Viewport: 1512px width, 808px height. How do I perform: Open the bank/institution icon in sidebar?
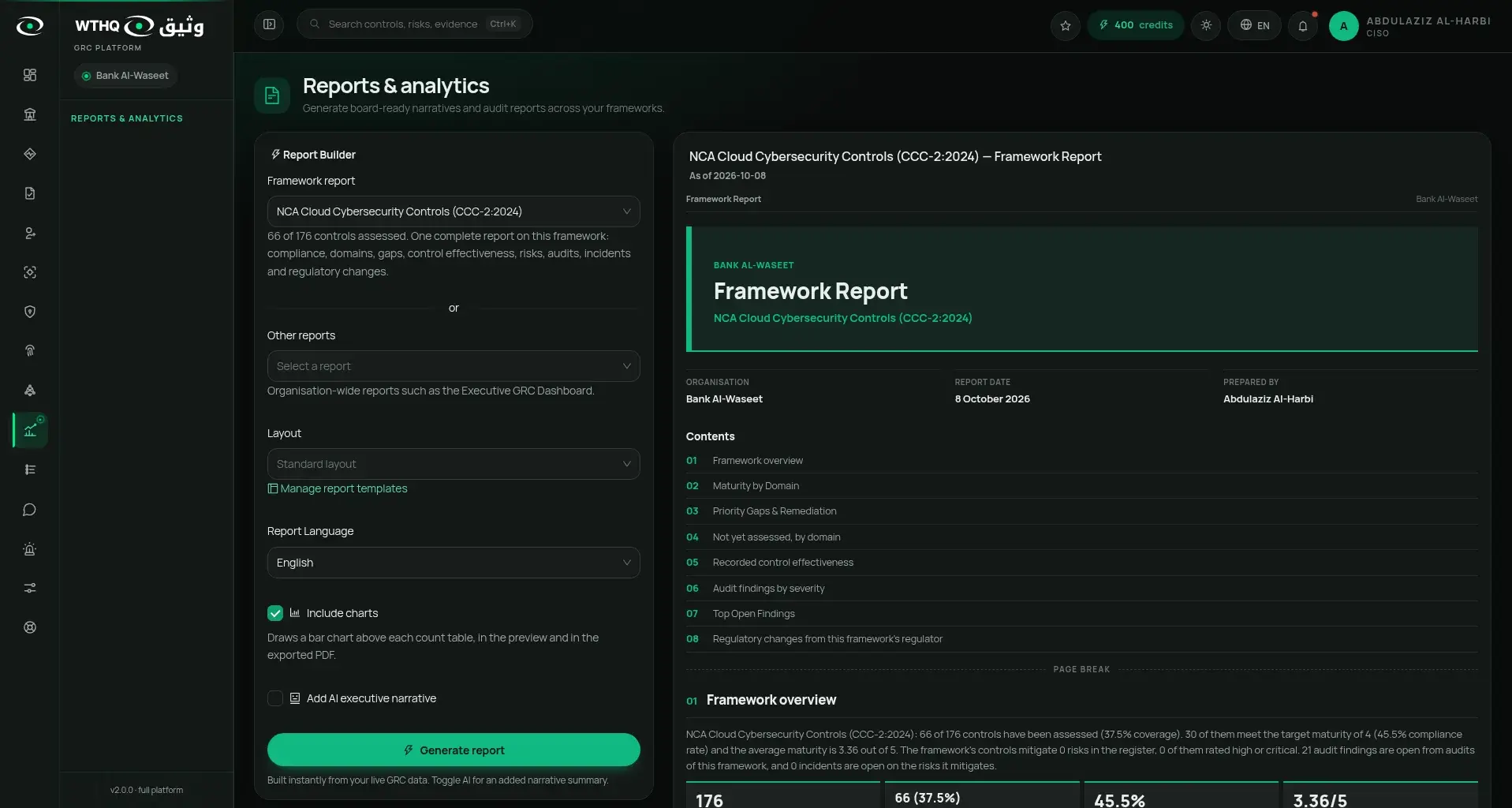click(30, 114)
